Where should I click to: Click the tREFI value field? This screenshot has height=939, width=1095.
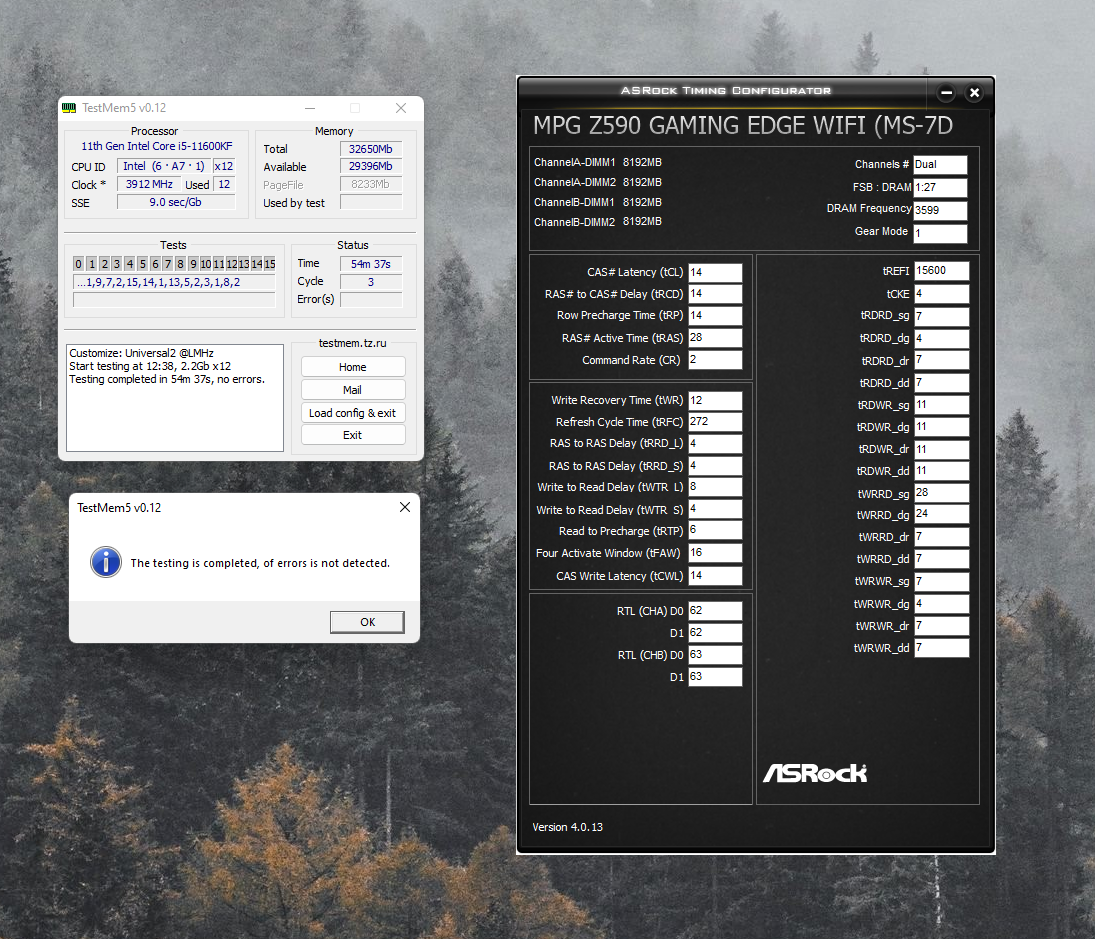pos(941,271)
